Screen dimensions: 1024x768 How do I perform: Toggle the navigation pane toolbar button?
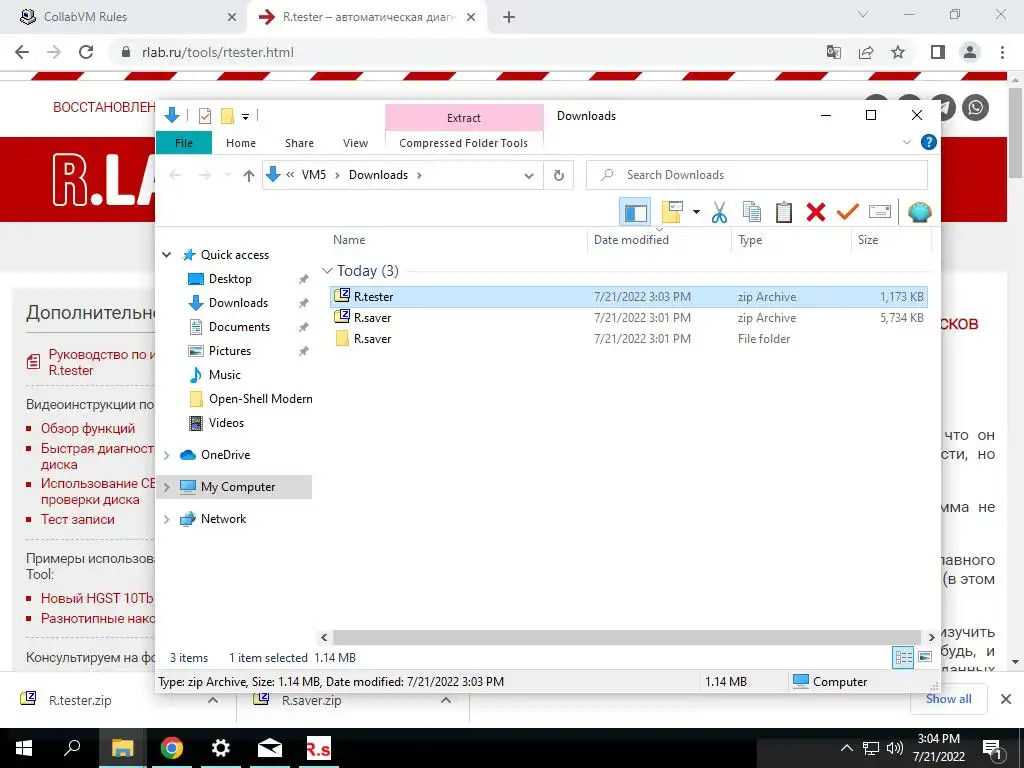pyautogui.click(x=635, y=212)
